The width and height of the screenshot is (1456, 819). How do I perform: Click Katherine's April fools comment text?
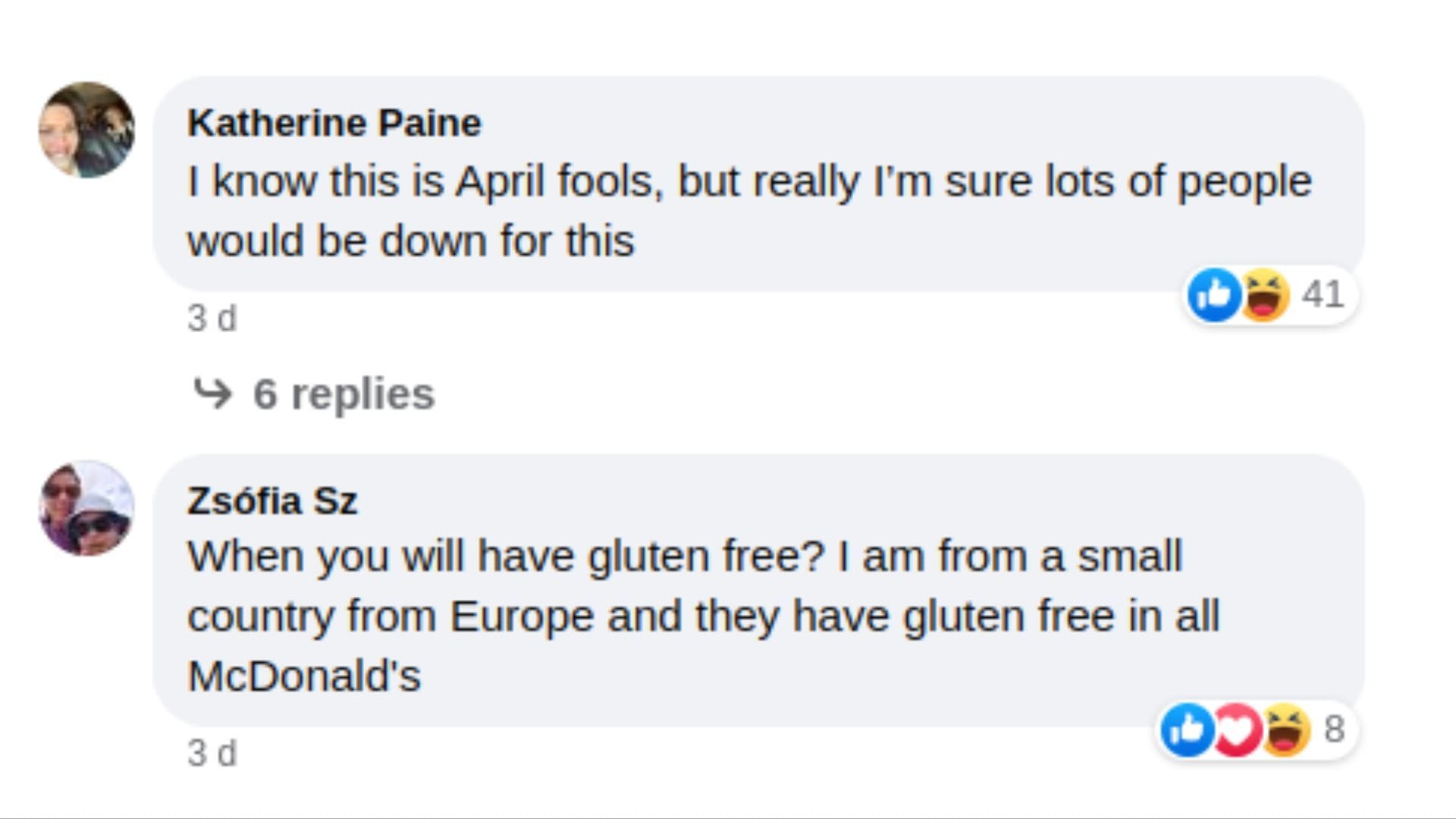click(x=748, y=182)
